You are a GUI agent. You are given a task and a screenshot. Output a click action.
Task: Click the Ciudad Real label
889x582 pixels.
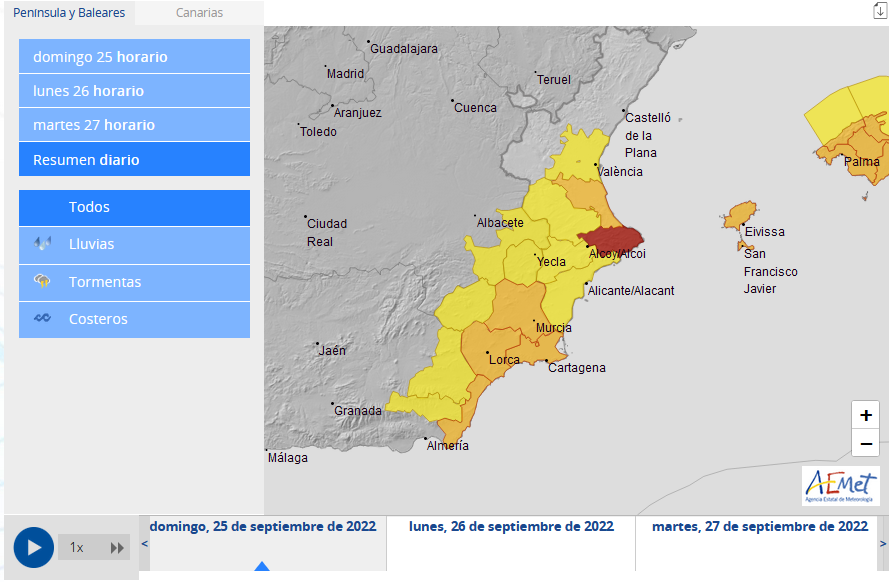point(327,232)
